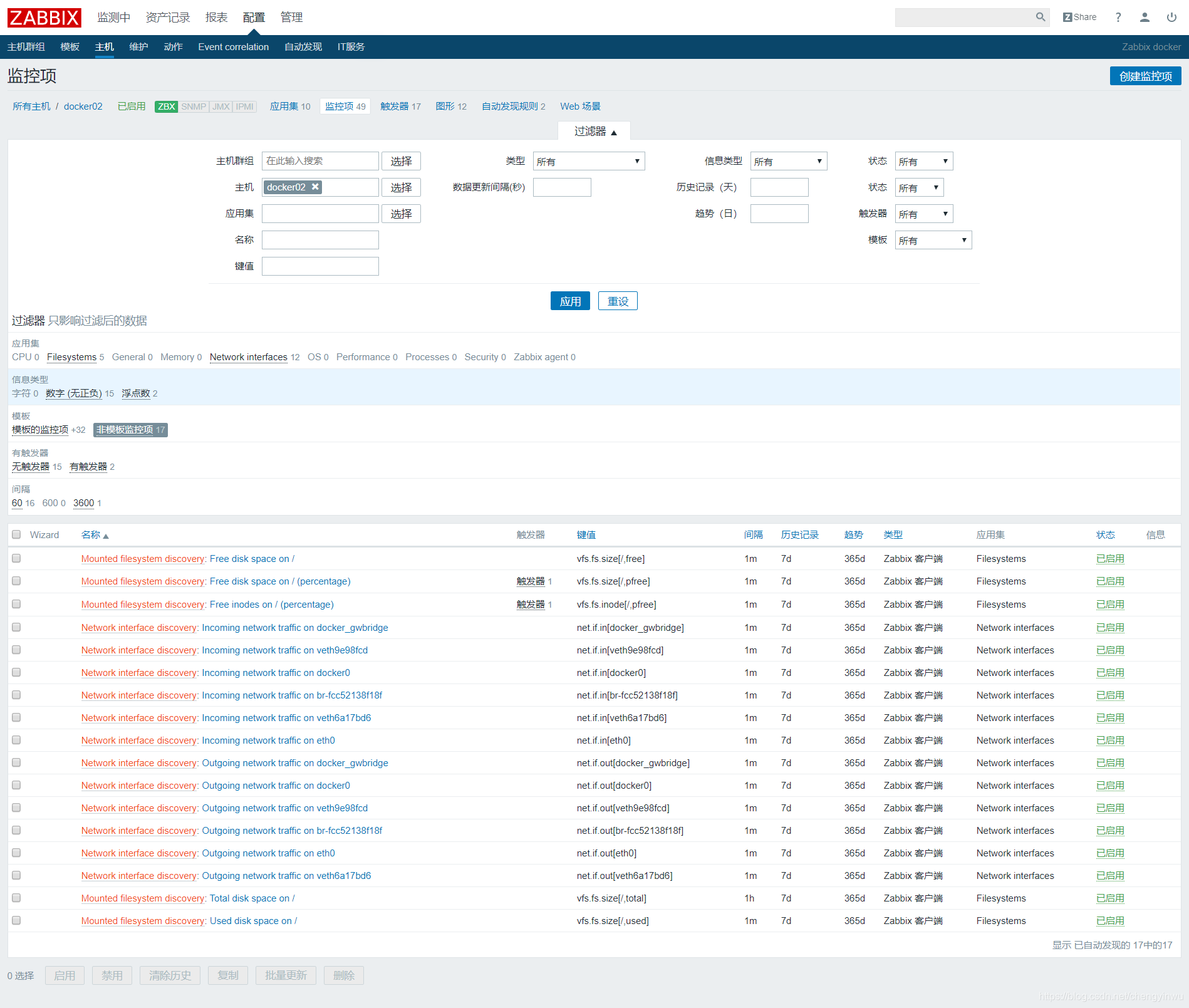Sort table by 键值 column header
1189x1008 pixels.
coord(586,535)
